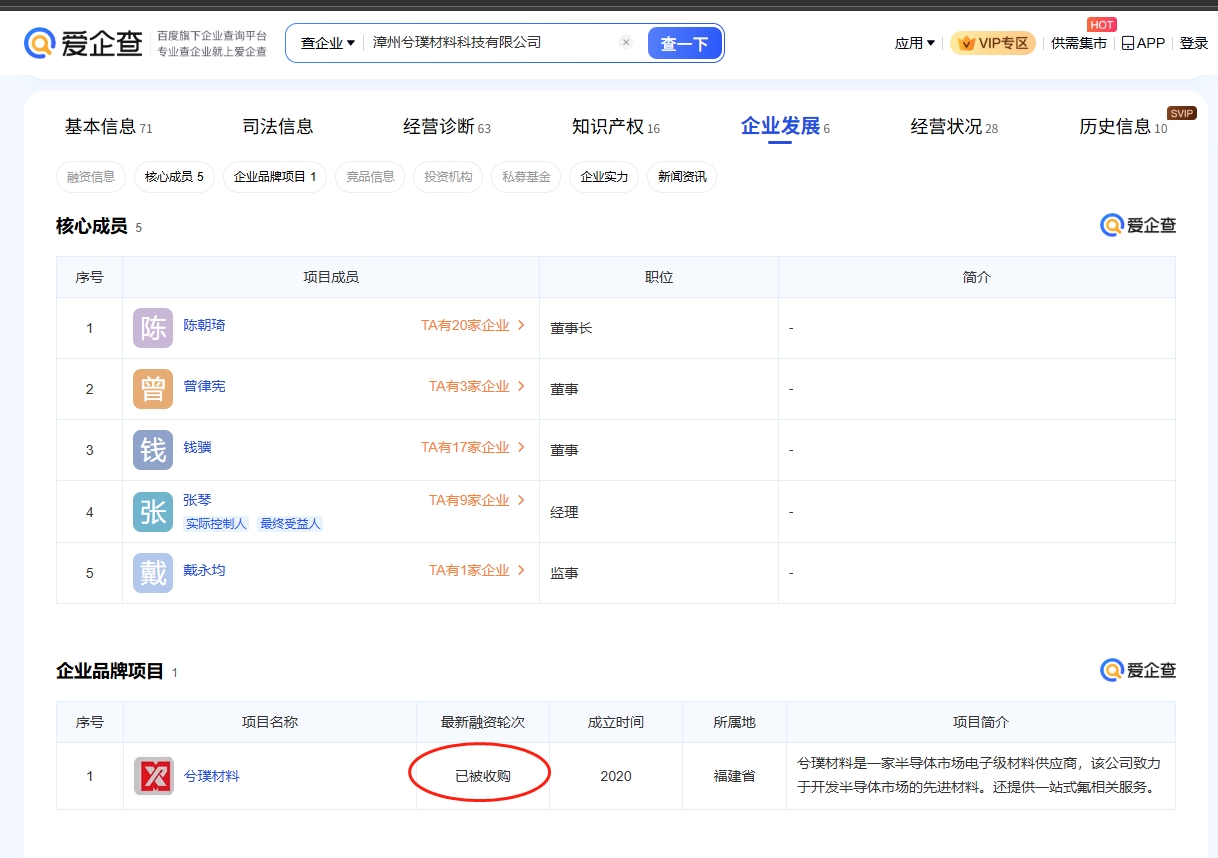Expand 钱骥's TA有17家企业 list
1218x858 pixels.
point(473,447)
